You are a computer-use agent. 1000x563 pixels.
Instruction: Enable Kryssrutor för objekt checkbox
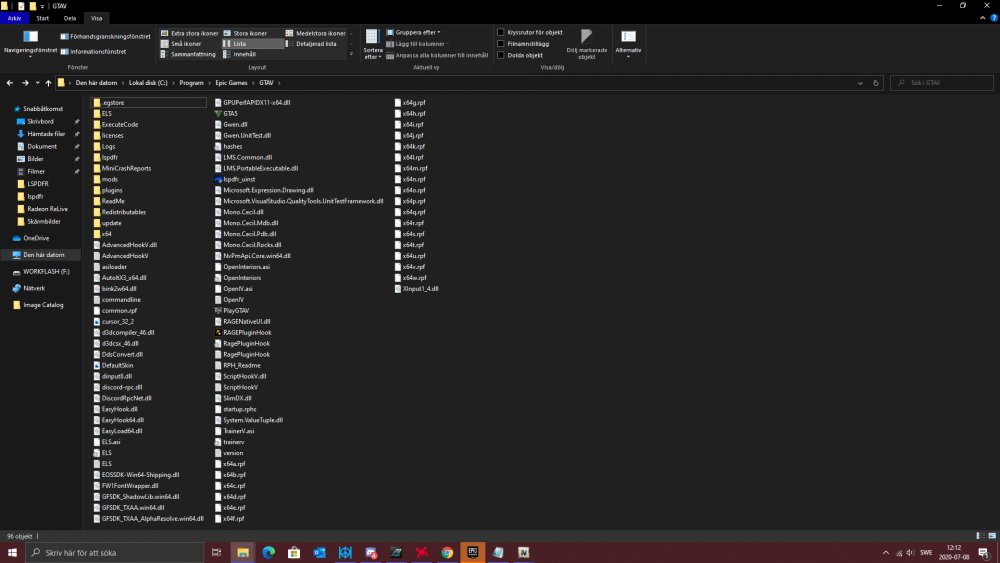pyautogui.click(x=501, y=32)
